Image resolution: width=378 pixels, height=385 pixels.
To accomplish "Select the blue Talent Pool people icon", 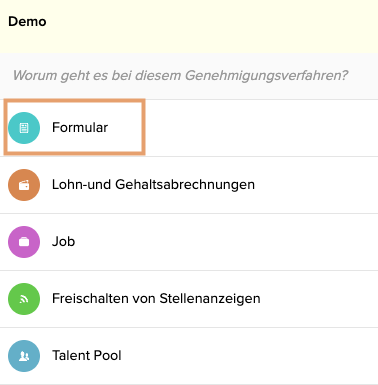I will (x=24, y=356).
